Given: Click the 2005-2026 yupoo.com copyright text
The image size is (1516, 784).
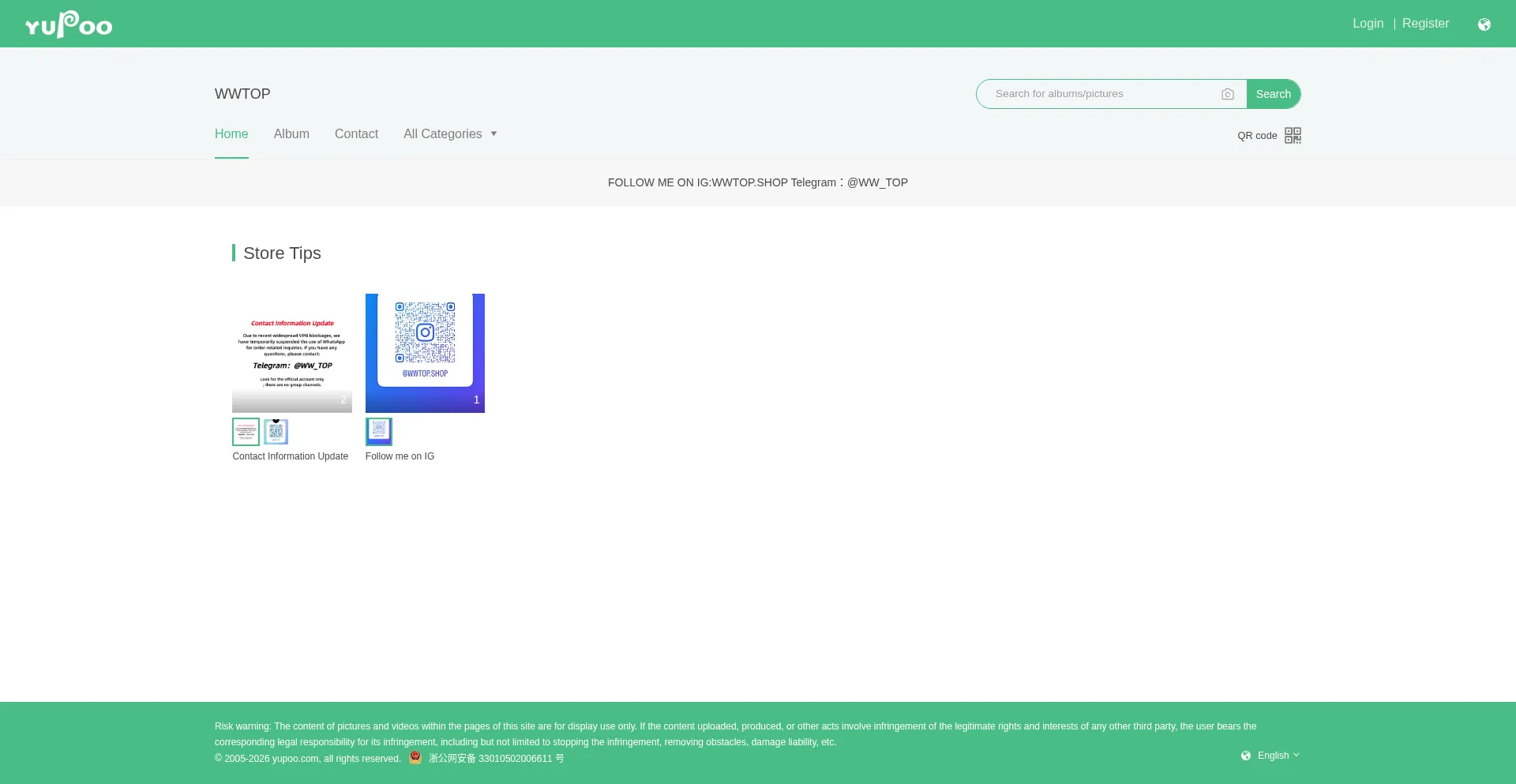Looking at the screenshot, I should [308, 759].
